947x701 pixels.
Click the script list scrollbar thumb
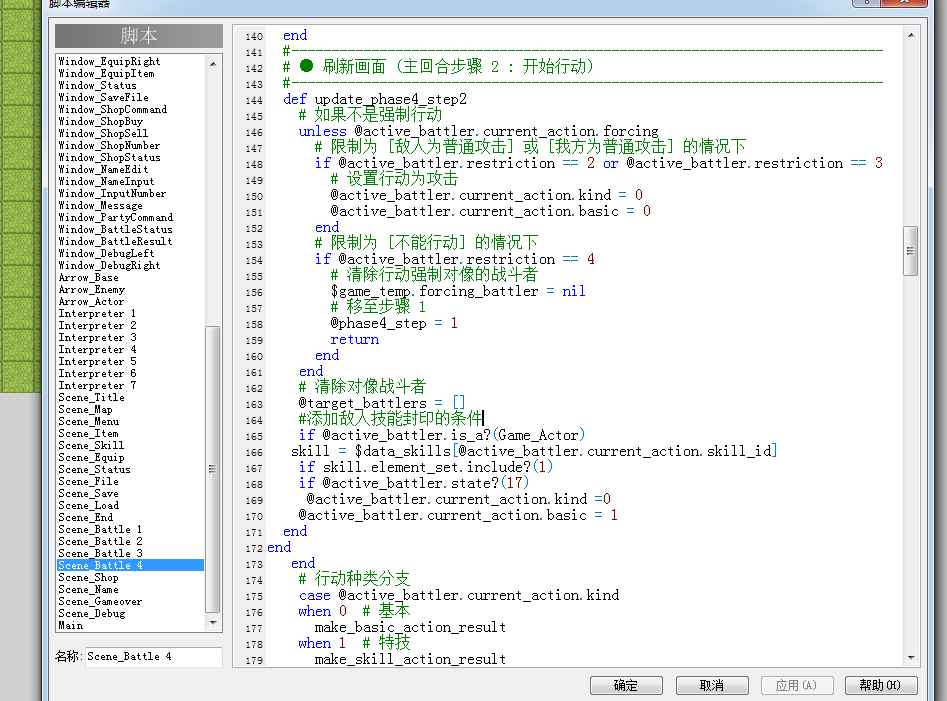(213, 469)
